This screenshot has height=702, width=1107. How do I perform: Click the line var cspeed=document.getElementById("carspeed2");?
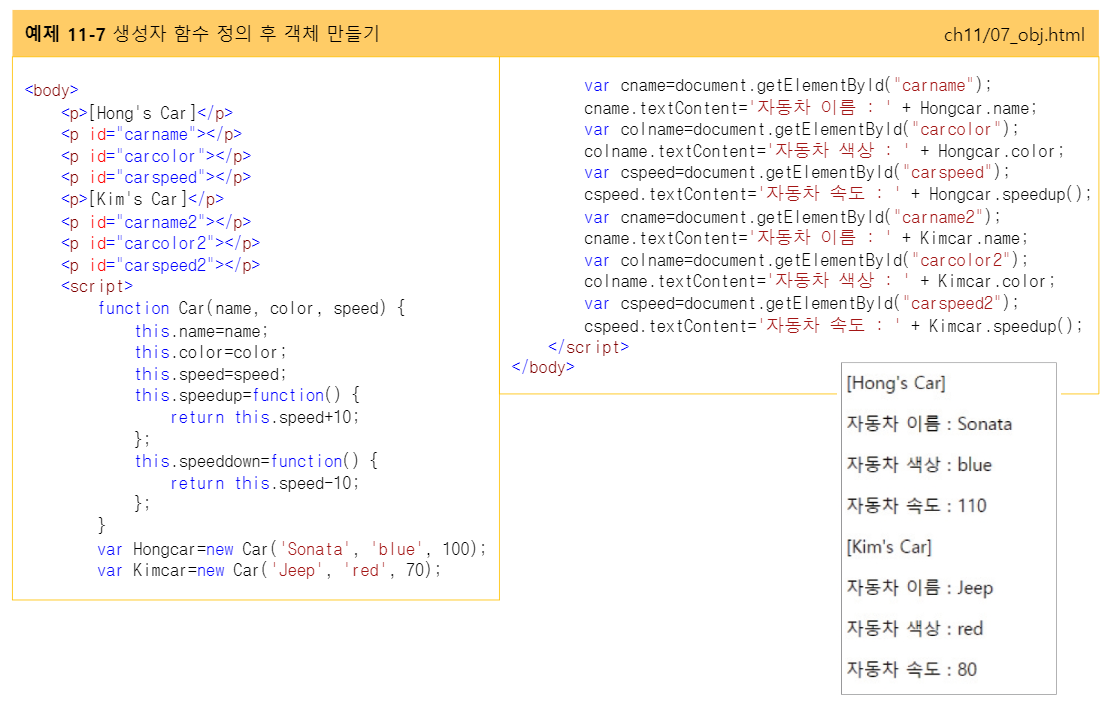(x=801, y=304)
